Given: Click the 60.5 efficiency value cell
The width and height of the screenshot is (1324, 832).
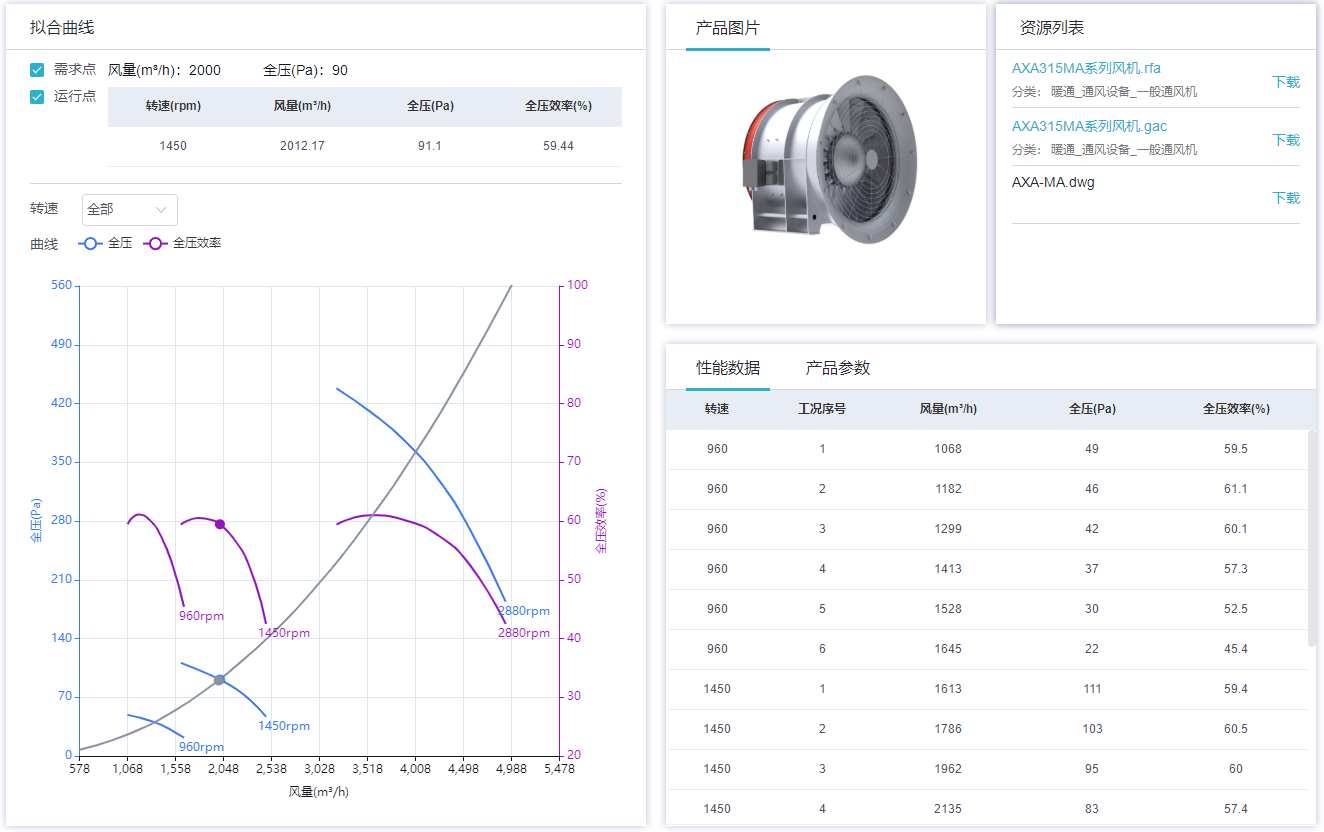Looking at the screenshot, I should [x=1236, y=729].
